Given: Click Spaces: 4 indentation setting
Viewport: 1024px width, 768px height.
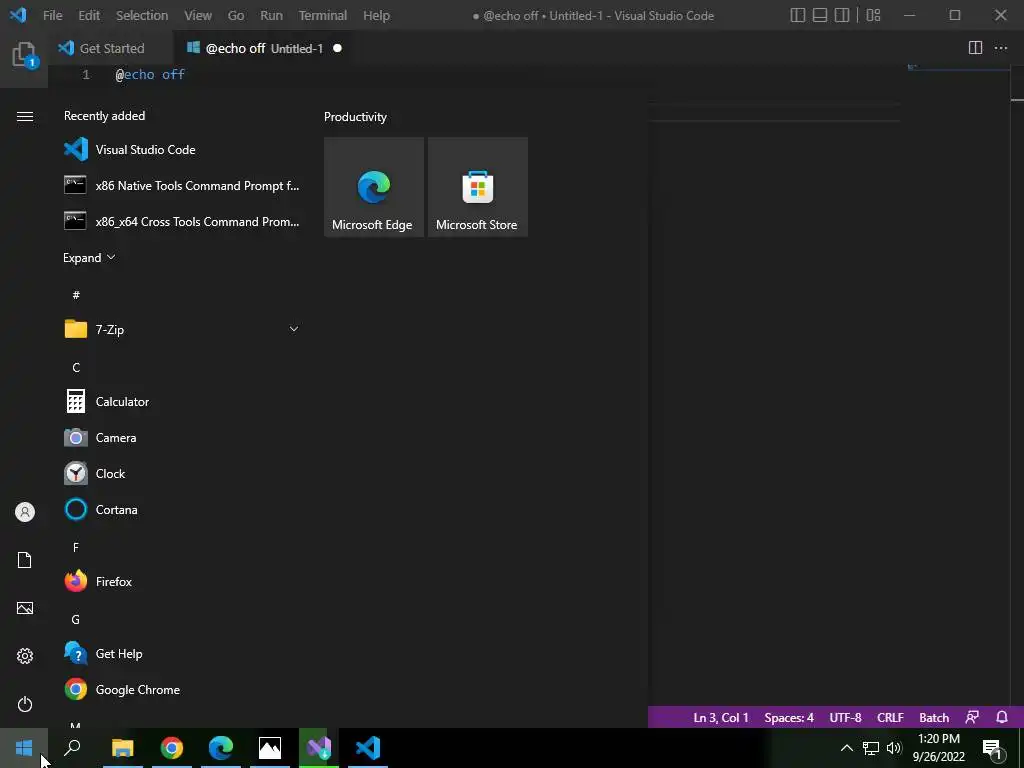Looking at the screenshot, I should (x=789, y=717).
